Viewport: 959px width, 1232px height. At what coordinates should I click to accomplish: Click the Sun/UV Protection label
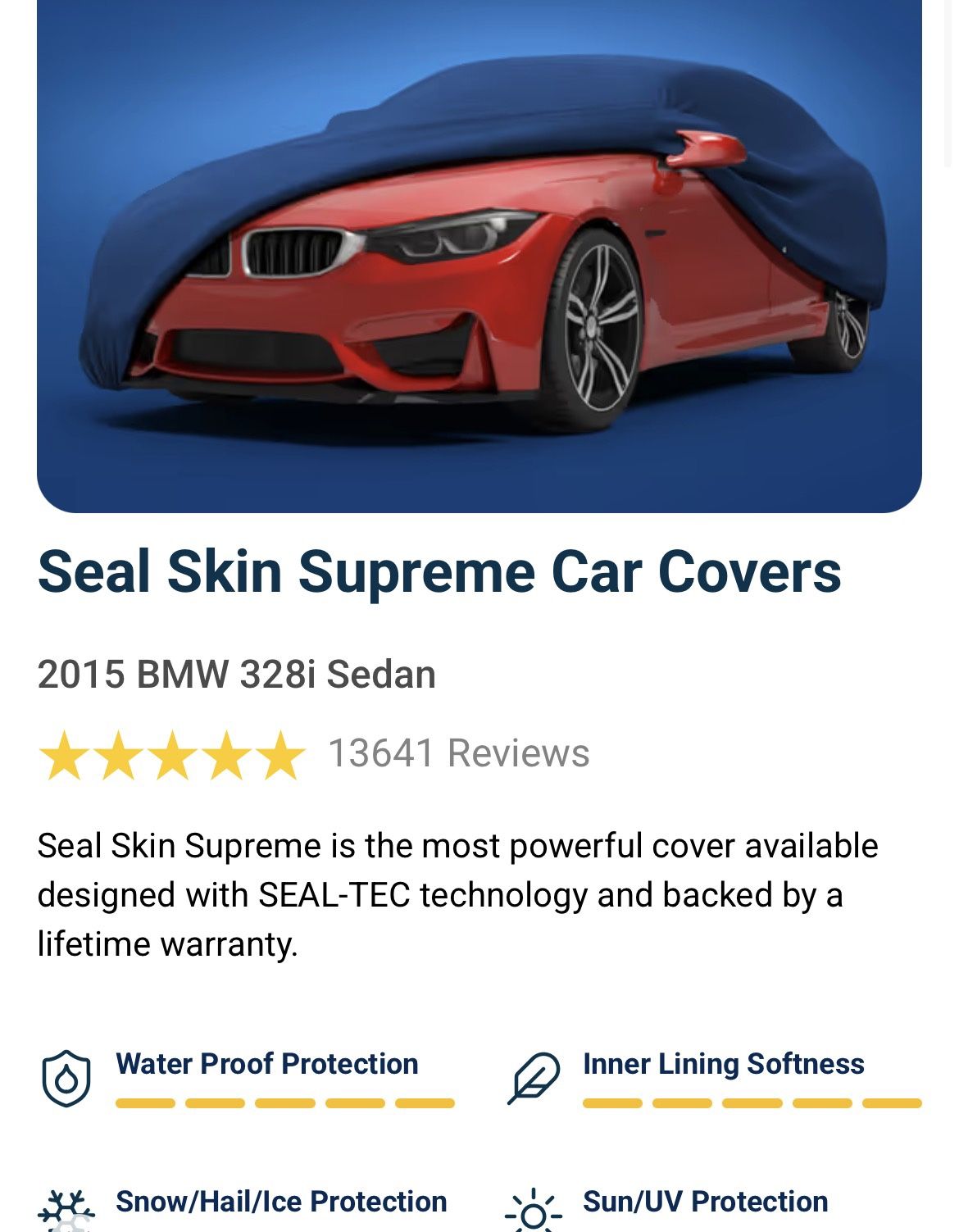point(706,1202)
